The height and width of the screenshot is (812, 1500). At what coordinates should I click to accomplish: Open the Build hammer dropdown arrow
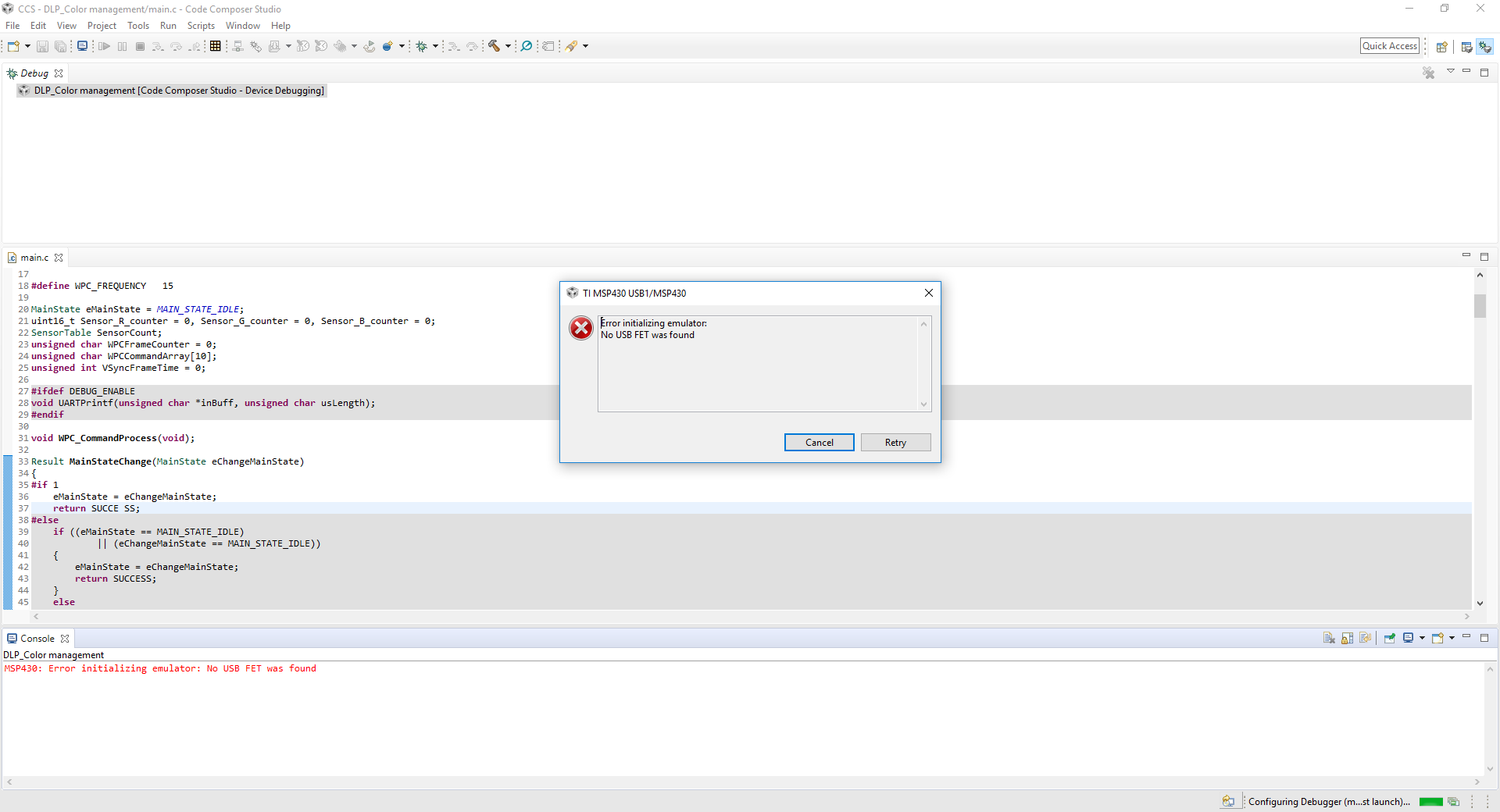click(508, 46)
